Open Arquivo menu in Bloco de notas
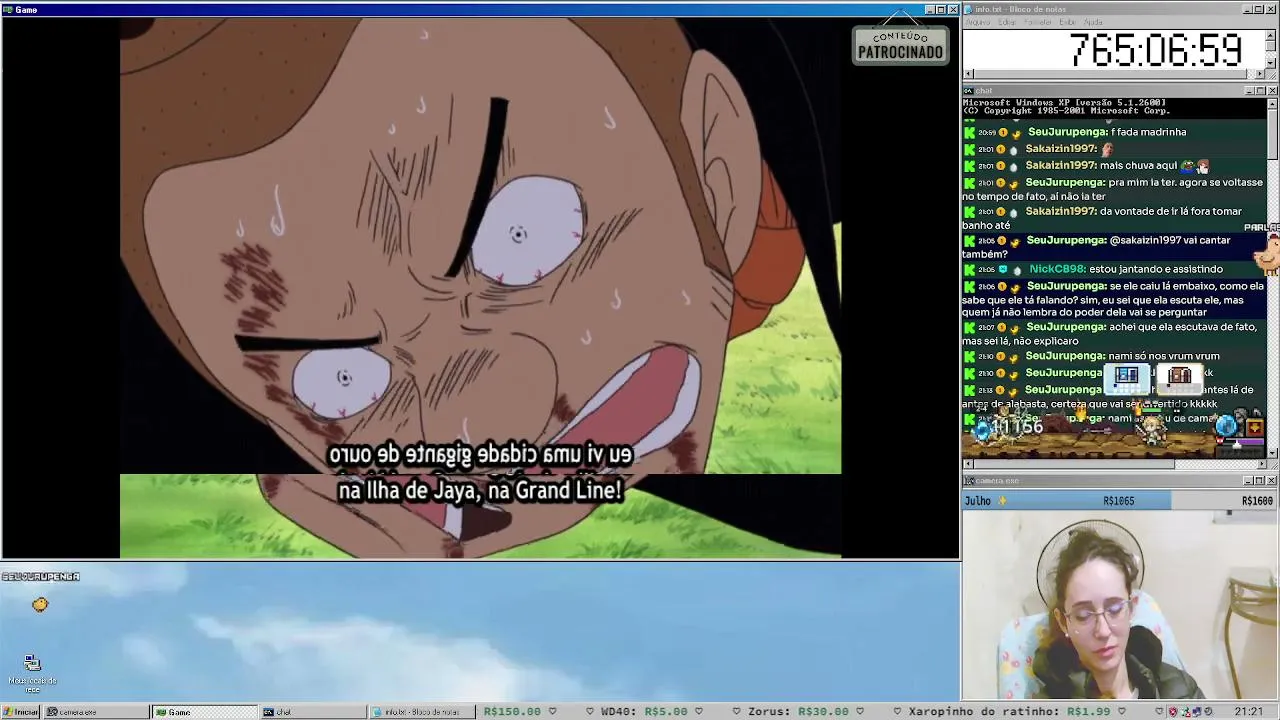The image size is (1280, 720). pyautogui.click(x=978, y=22)
